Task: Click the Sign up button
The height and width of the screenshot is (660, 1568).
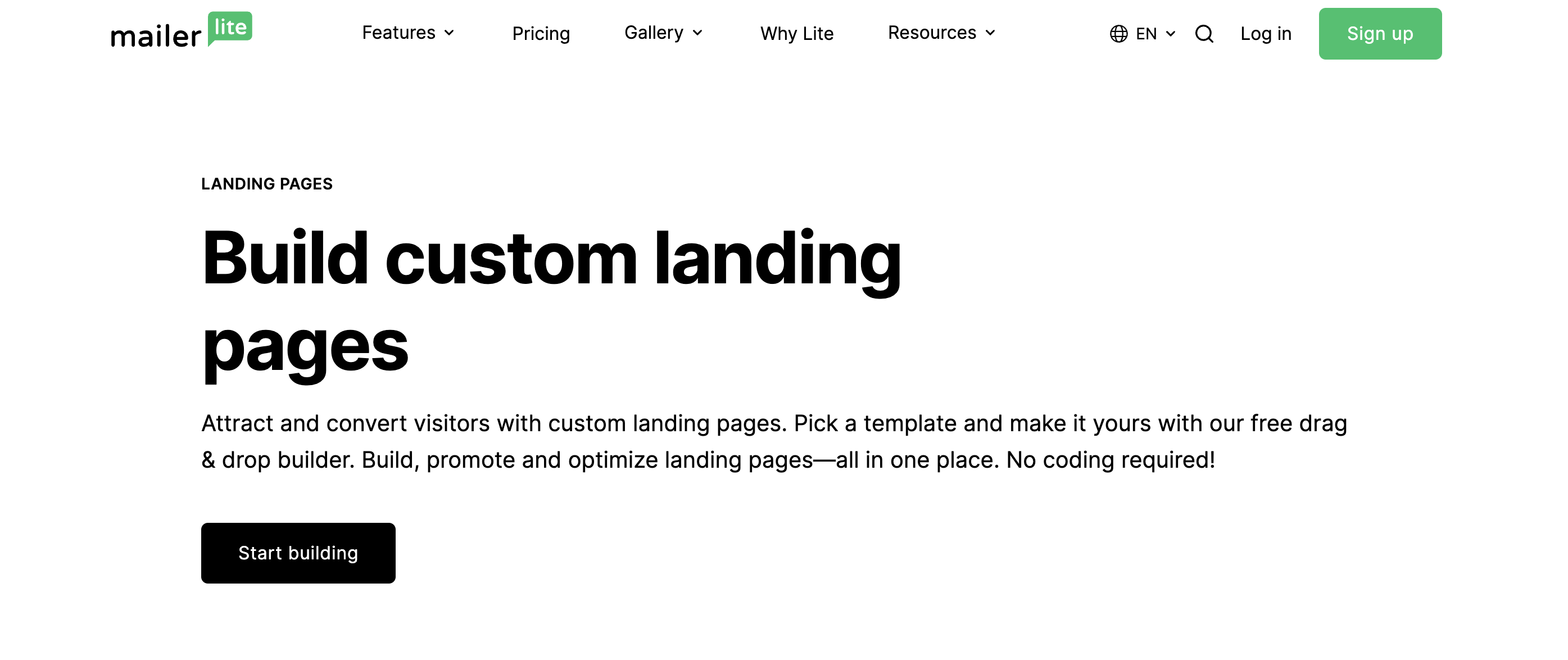Action: [1381, 33]
